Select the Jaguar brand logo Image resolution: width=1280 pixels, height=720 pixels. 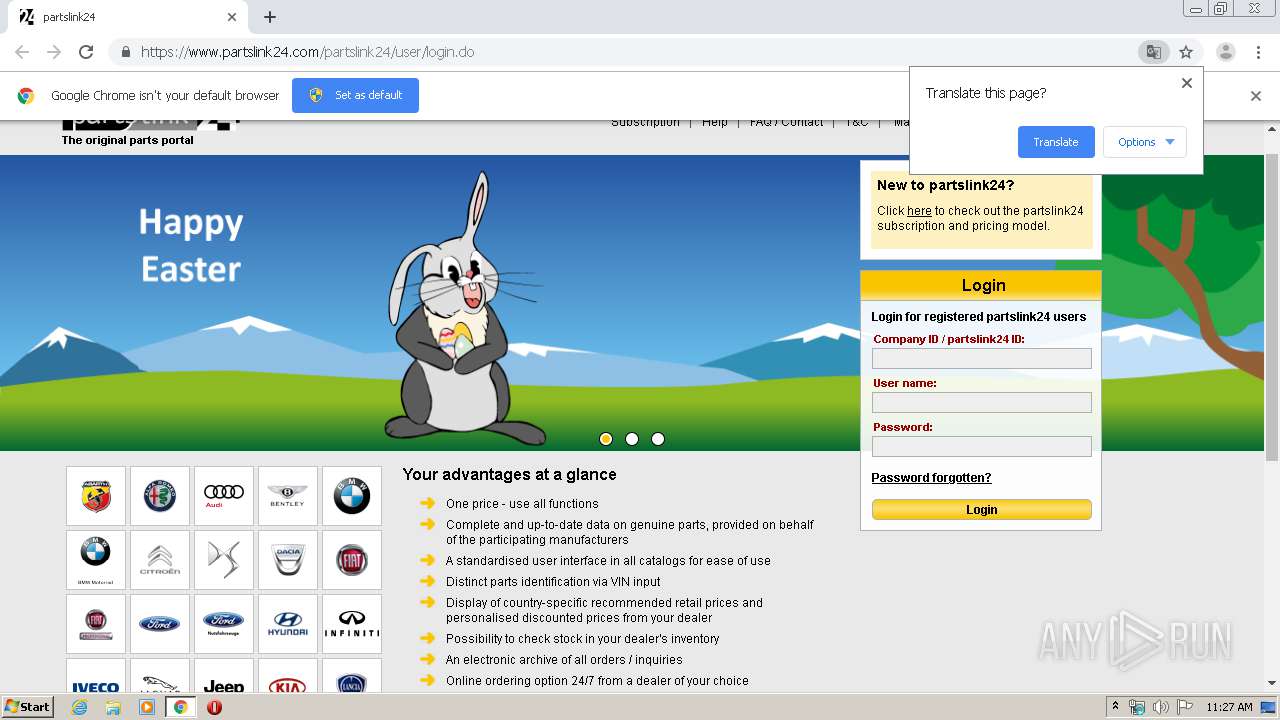pyautogui.click(x=160, y=676)
